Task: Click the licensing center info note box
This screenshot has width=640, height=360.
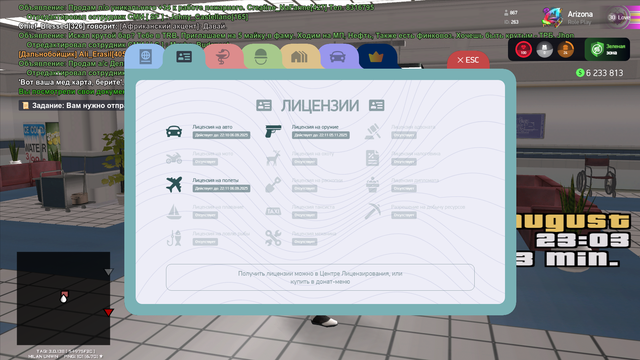Action: tap(320, 278)
